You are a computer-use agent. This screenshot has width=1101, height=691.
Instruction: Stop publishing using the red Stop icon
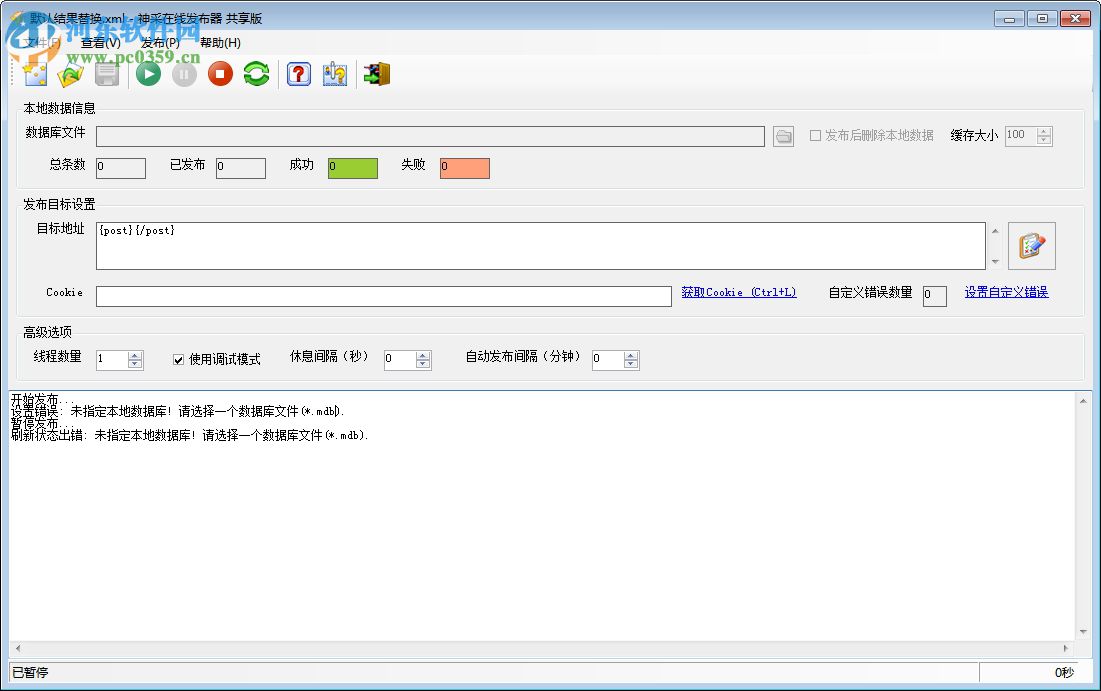(219, 74)
